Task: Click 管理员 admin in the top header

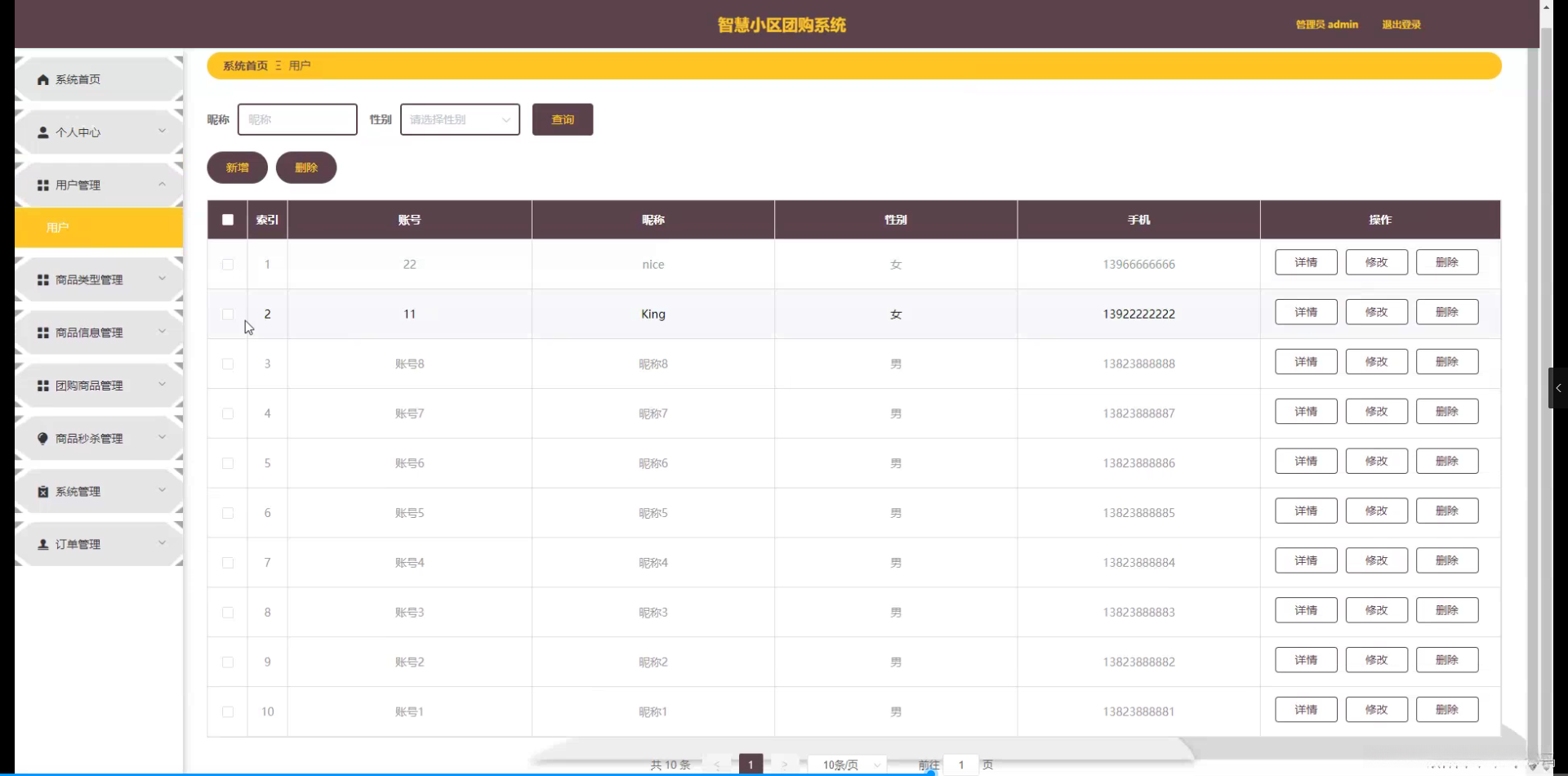Action: click(x=1327, y=25)
